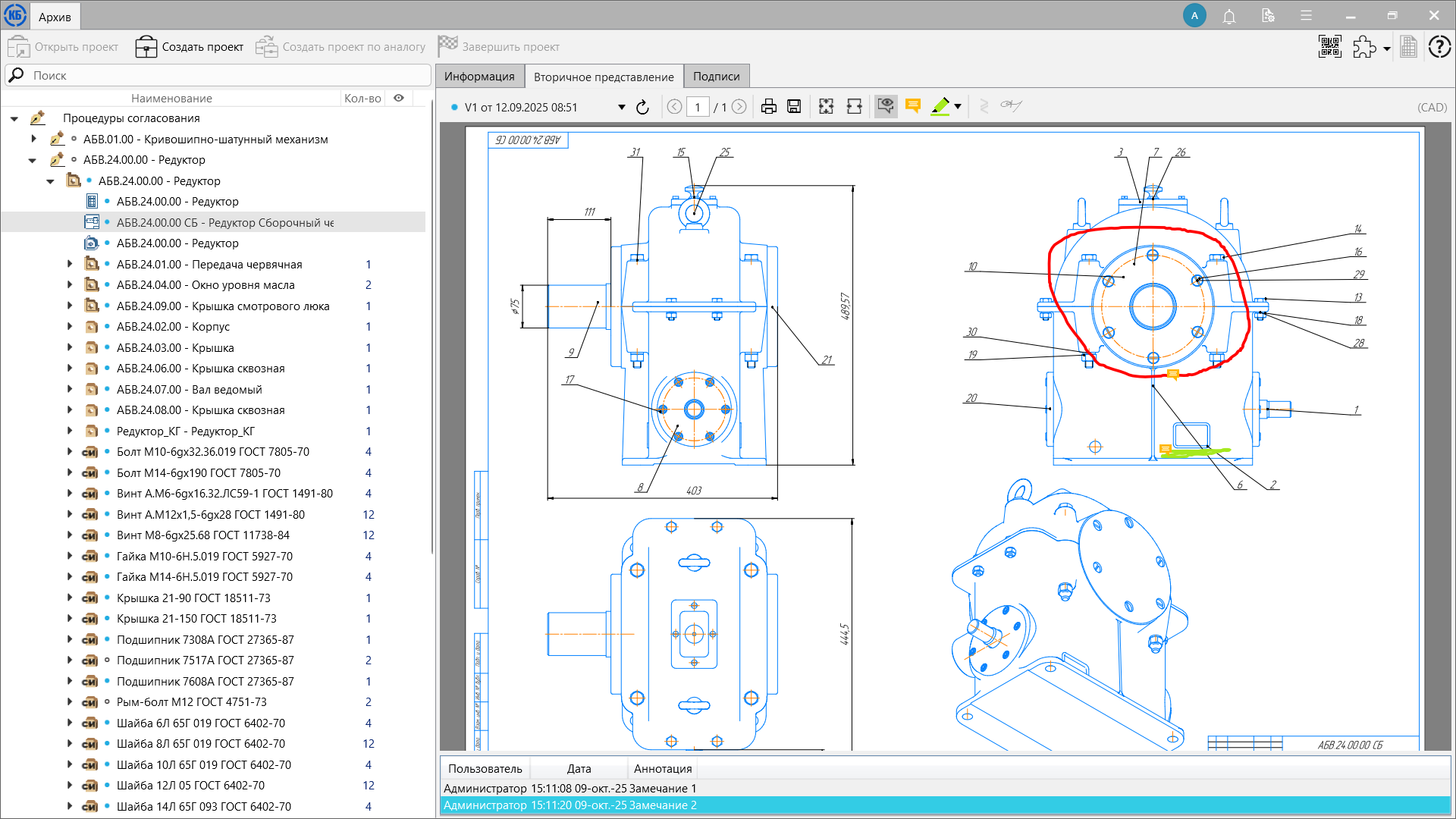Screen dimensions: 1456x819
Task: Open the version V1 dropdown list
Action: coord(621,107)
